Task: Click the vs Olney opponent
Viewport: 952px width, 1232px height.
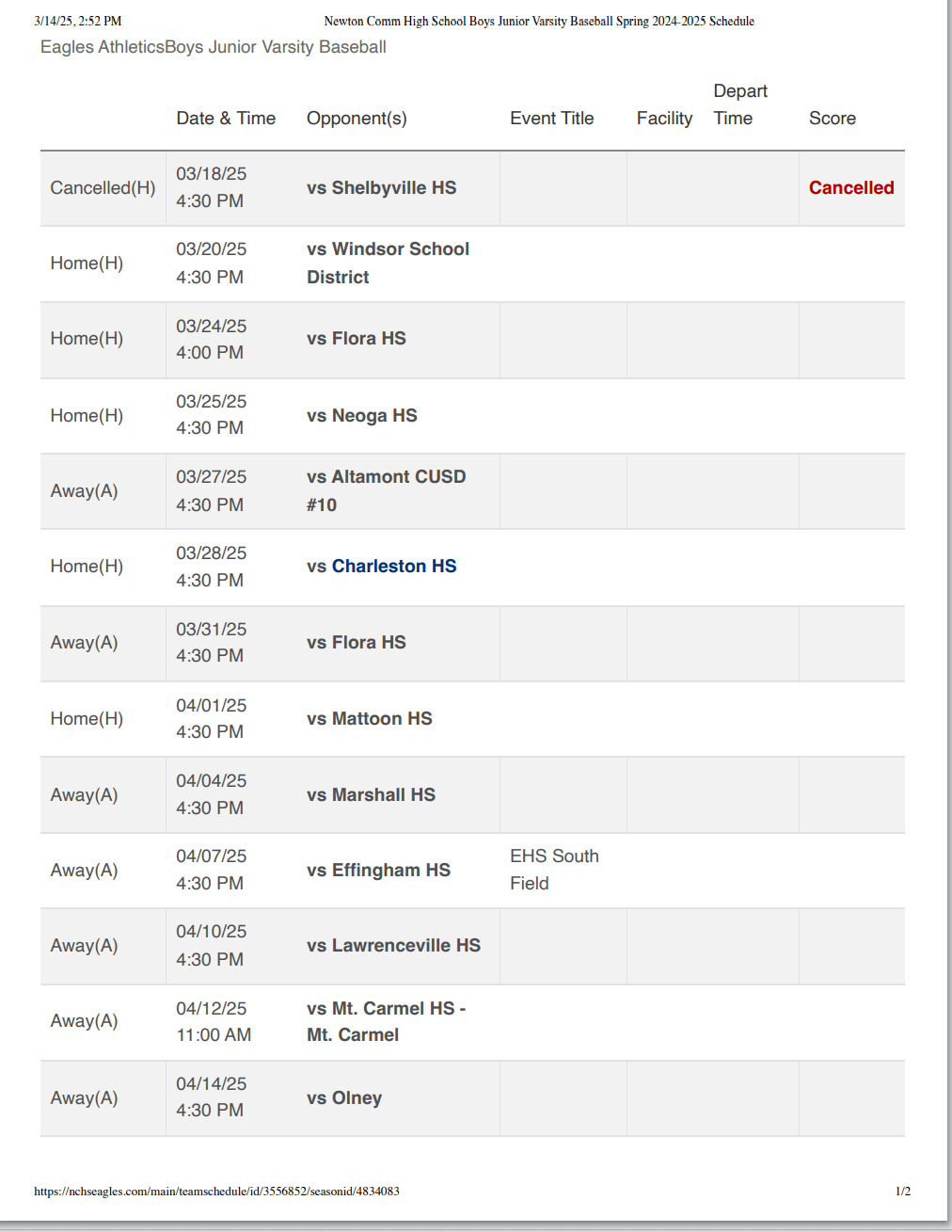Action: pos(344,1097)
